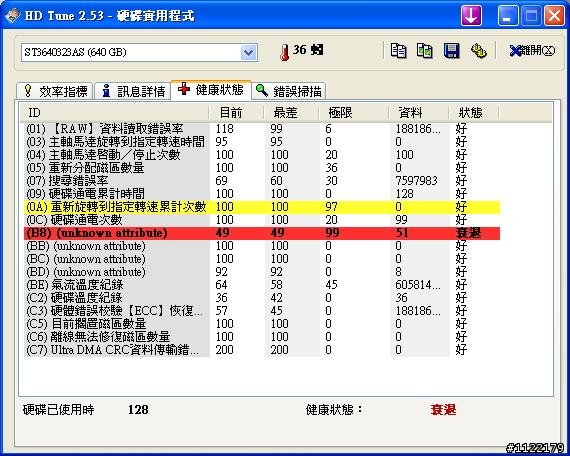The image size is (570, 456).
Task: Minimize the HD Tune window
Action: 508,16
